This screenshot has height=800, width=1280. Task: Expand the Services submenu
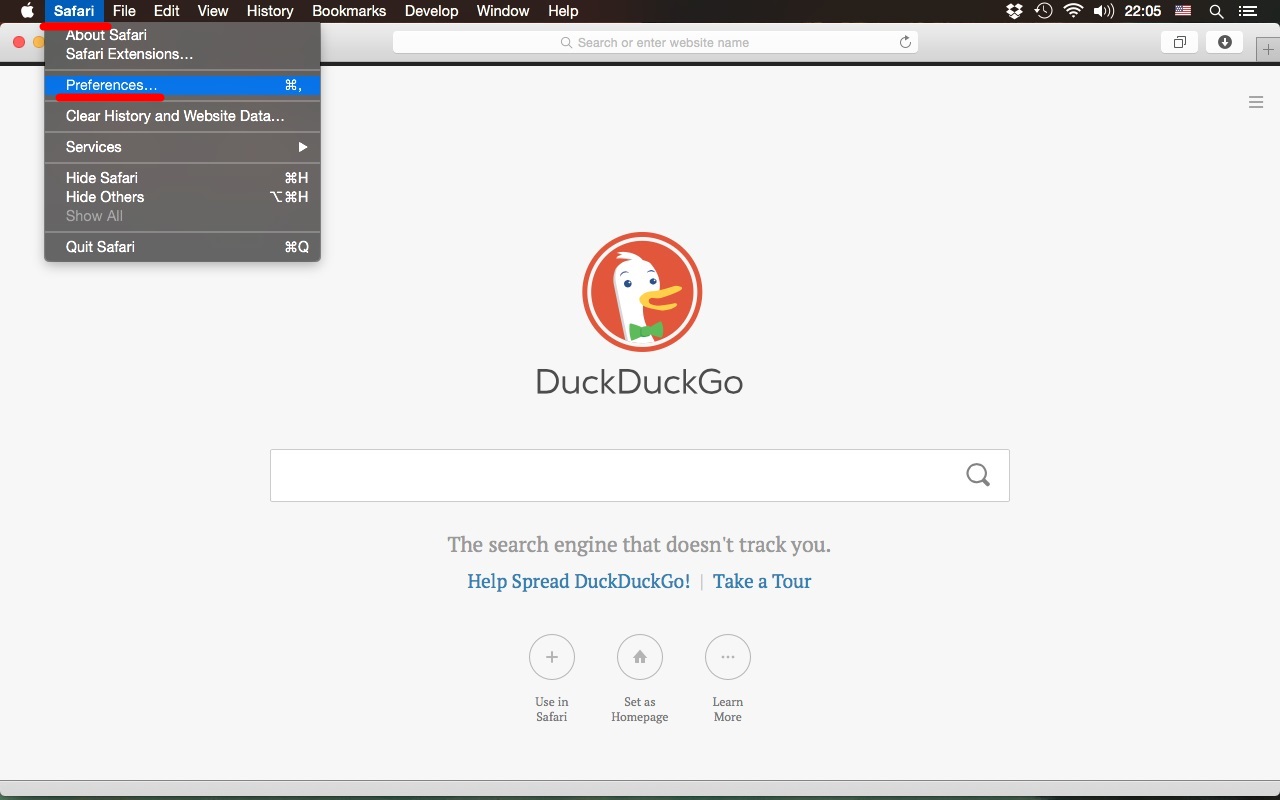[182, 147]
